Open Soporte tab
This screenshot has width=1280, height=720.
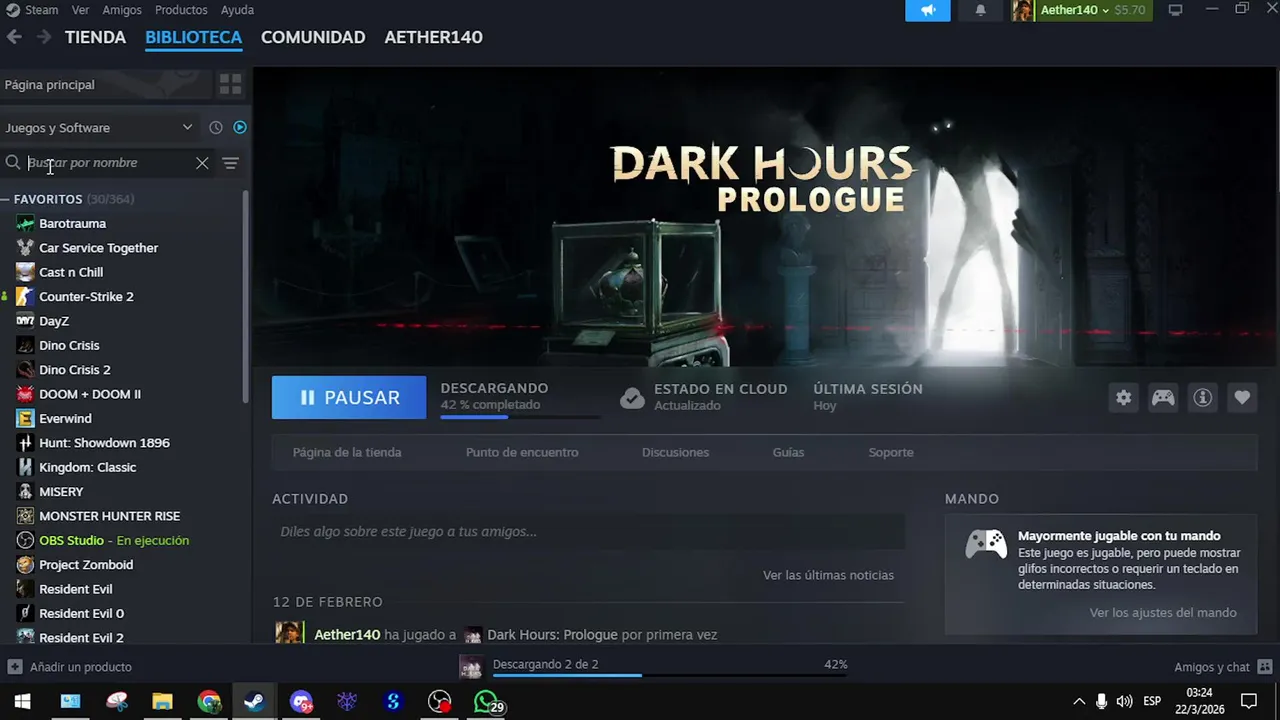[x=891, y=452]
